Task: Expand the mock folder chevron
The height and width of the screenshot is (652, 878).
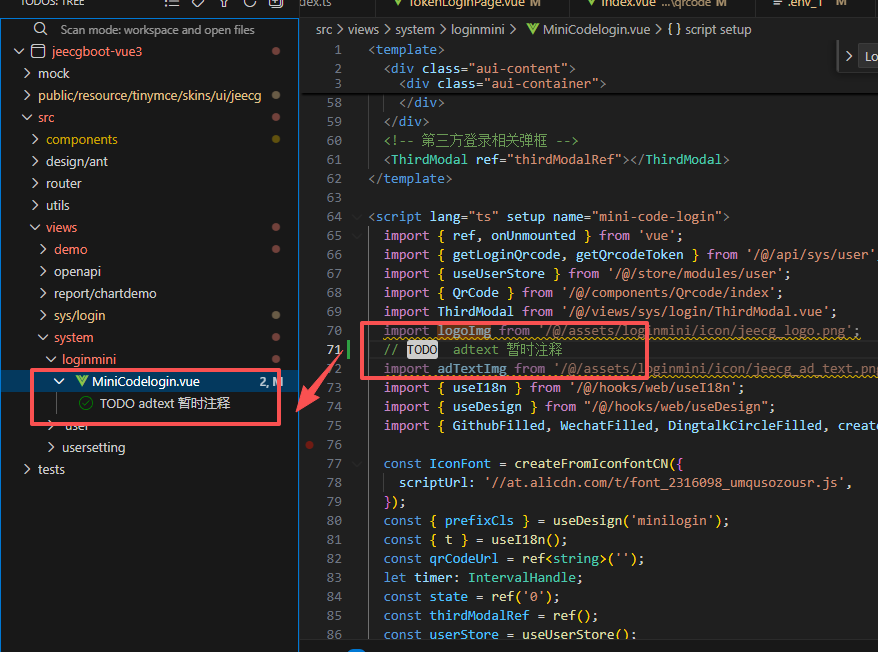Action: (27, 73)
